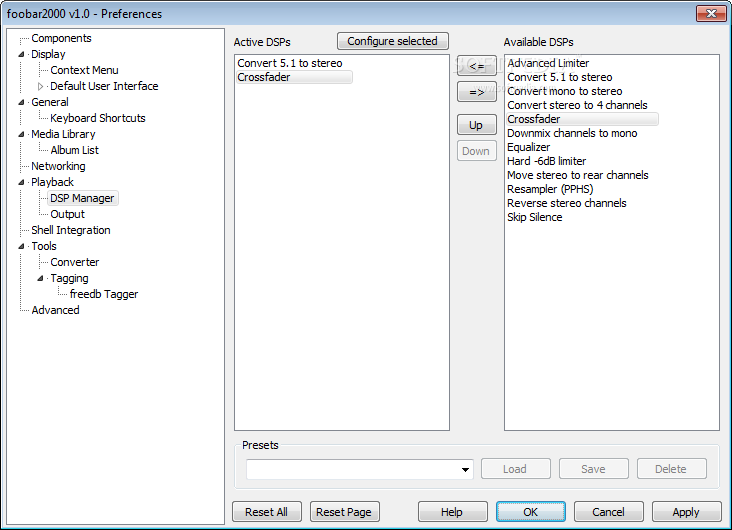Click the Delete preset button

click(x=671, y=469)
